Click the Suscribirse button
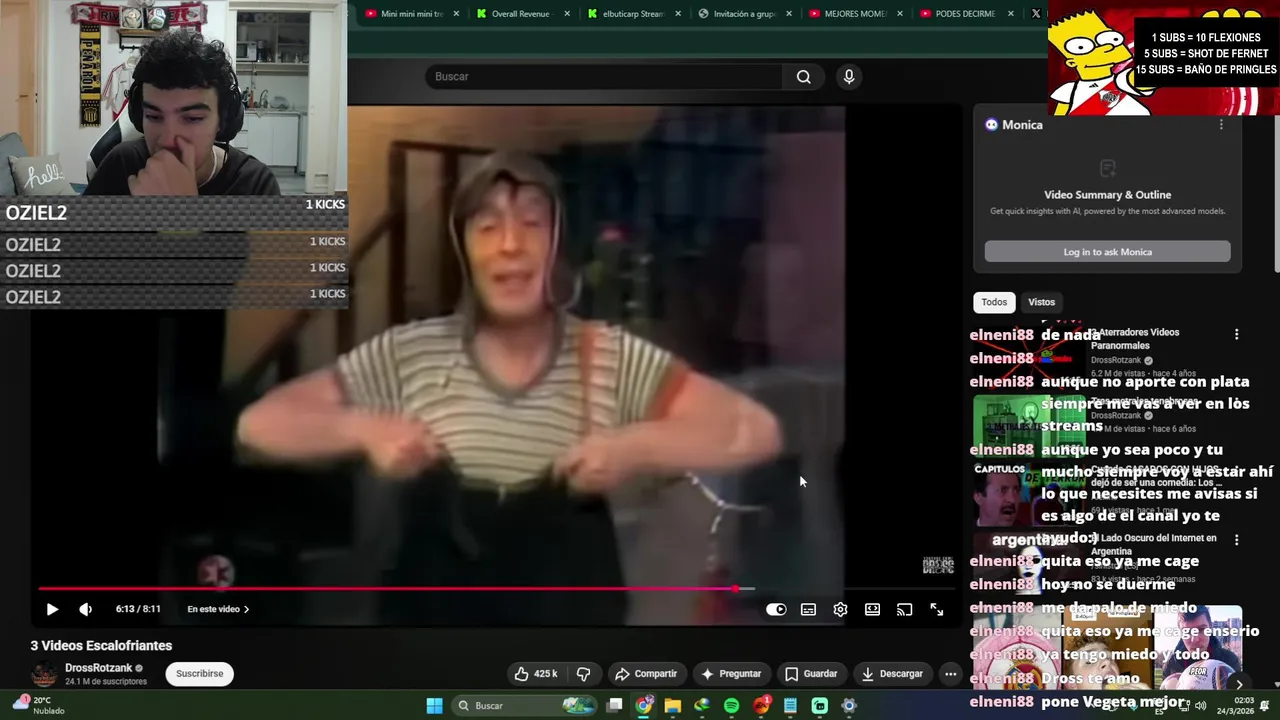This screenshot has height=720, width=1280. pyautogui.click(x=200, y=674)
